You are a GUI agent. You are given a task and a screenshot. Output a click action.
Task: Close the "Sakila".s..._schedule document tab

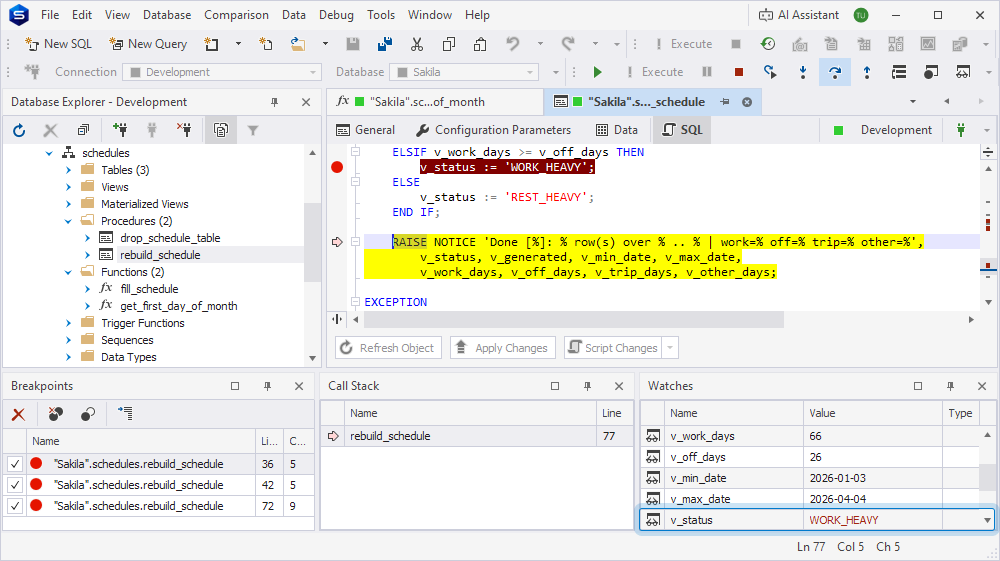pos(747,102)
